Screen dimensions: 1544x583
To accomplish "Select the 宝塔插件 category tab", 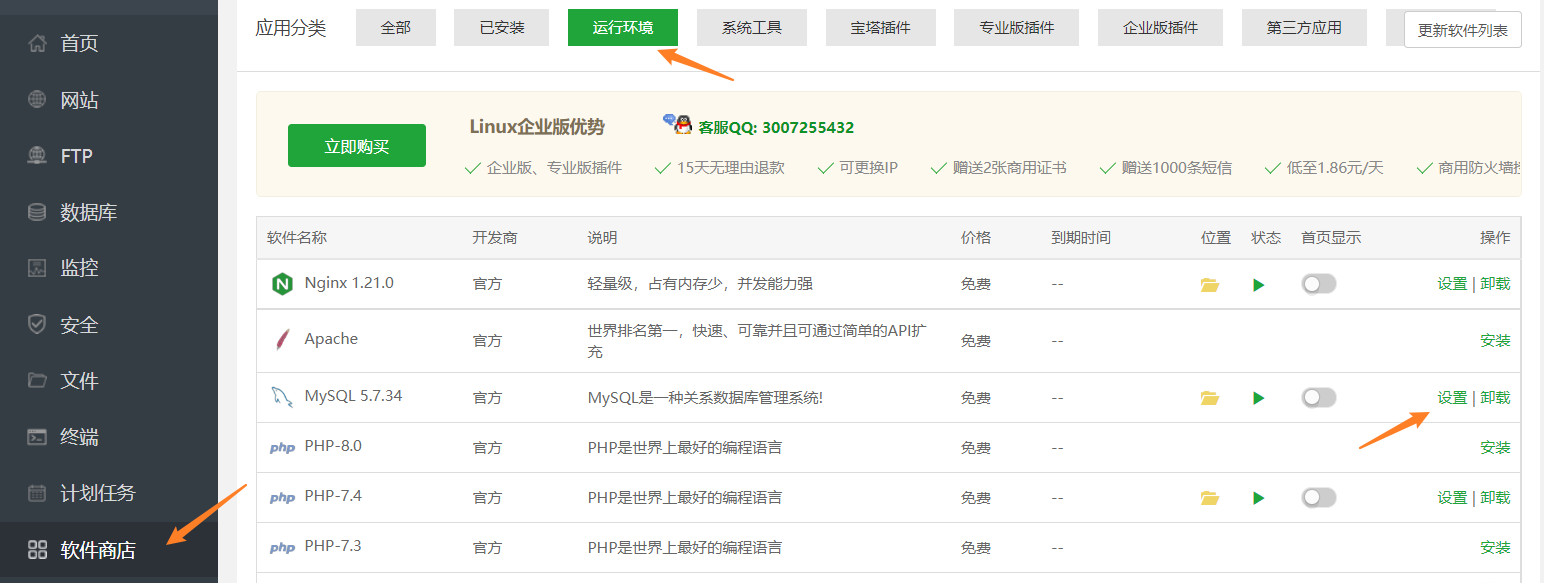I will pyautogui.click(x=881, y=27).
